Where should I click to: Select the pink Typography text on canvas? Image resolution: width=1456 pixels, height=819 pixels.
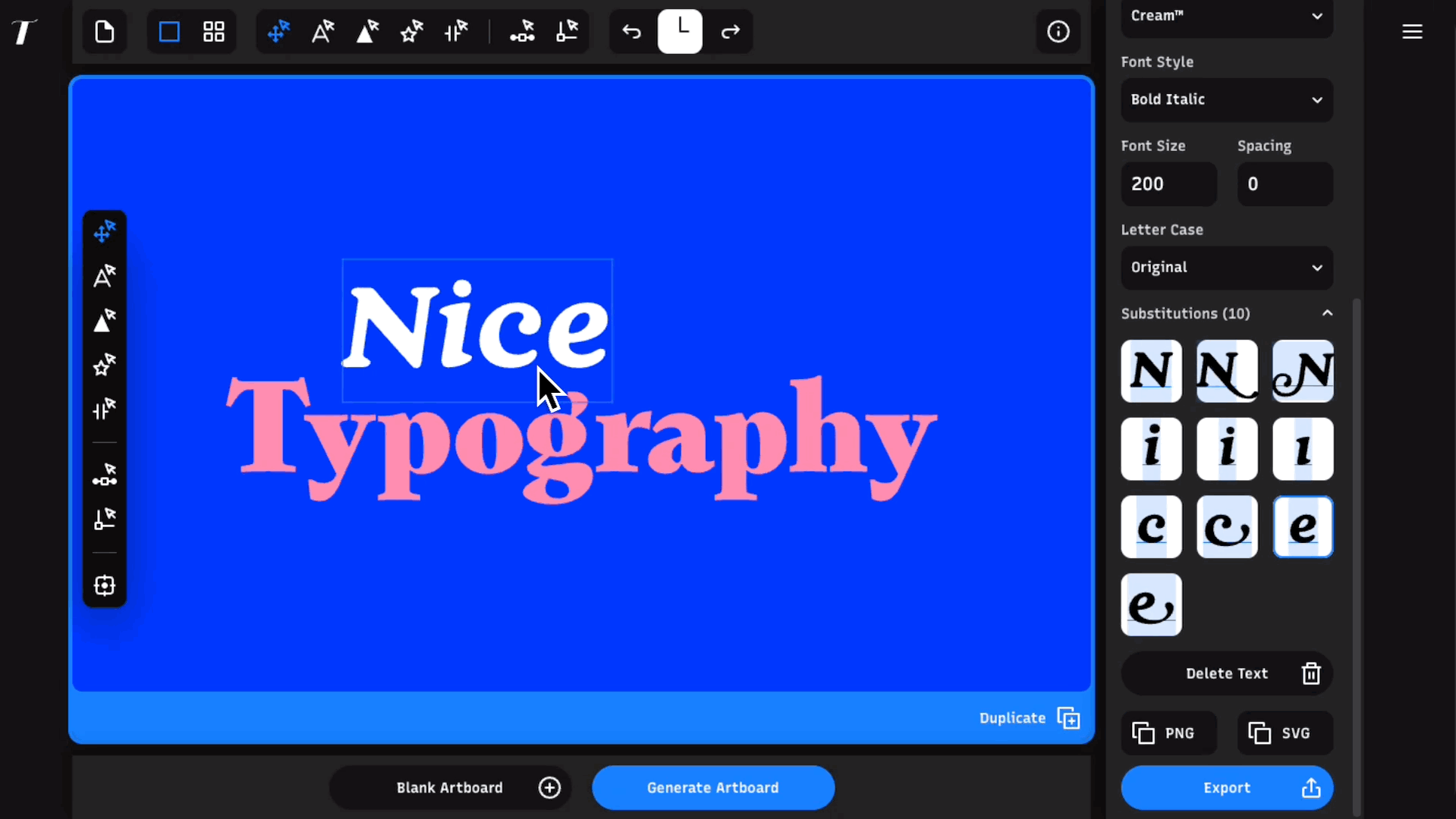pos(581,438)
